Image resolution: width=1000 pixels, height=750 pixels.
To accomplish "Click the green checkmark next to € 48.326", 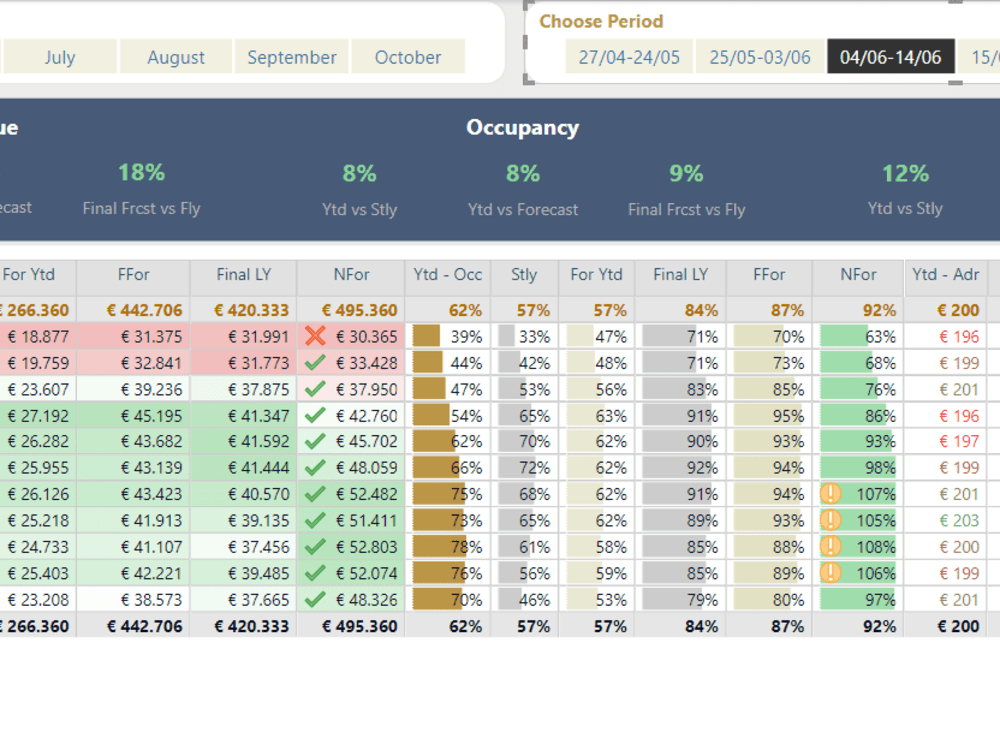I will (x=315, y=600).
